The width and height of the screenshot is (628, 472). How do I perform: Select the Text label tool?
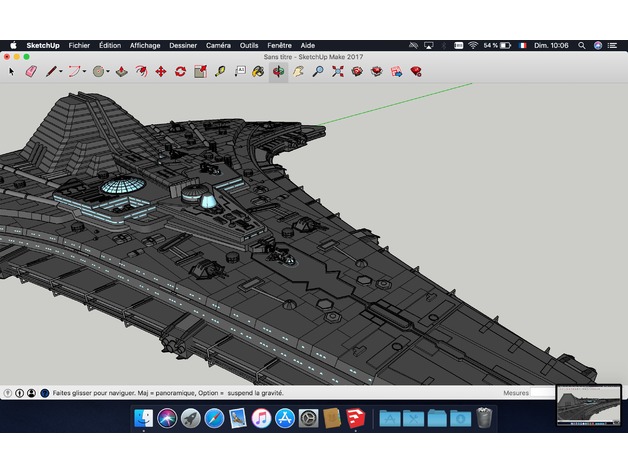pyautogui.click(x=240, y=72)
